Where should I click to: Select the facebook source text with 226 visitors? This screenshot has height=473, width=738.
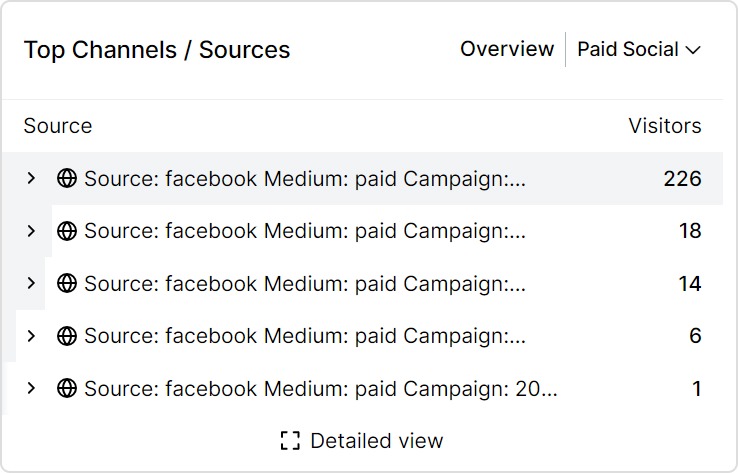click(x=304, y=179)
